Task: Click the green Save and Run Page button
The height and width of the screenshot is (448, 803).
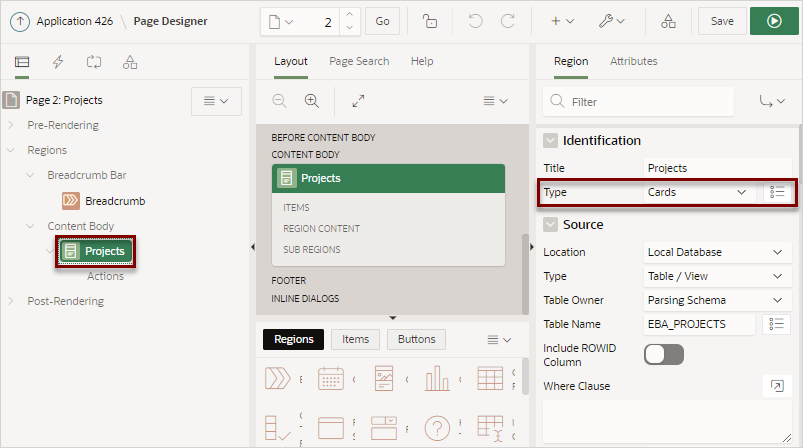Action: (774, 22)
